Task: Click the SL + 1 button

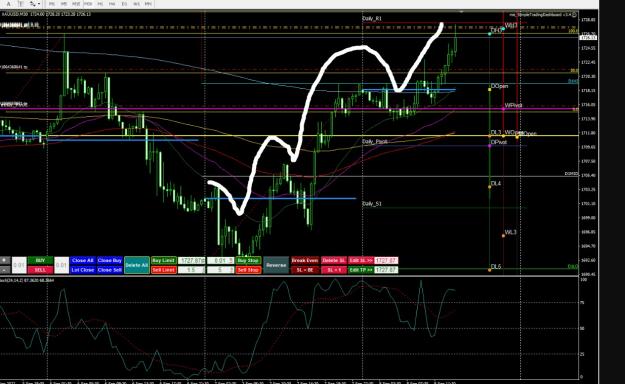Action: [334, 270]
